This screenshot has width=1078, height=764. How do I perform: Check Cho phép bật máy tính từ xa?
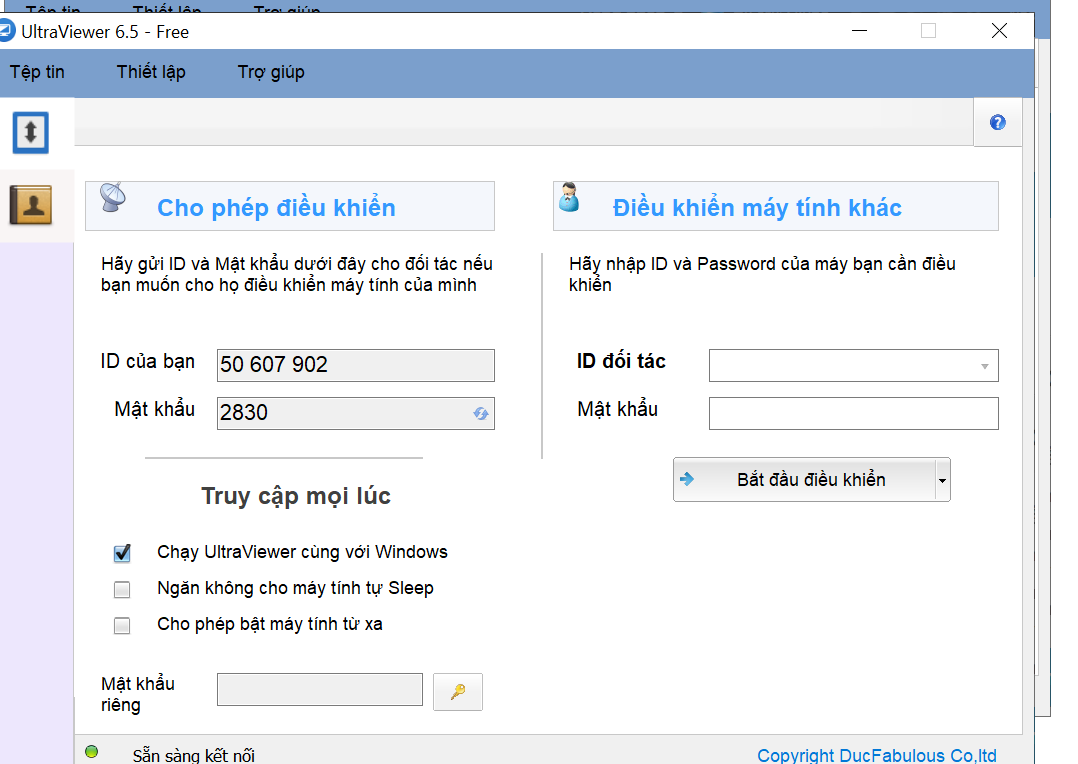[x=122, y=625]
